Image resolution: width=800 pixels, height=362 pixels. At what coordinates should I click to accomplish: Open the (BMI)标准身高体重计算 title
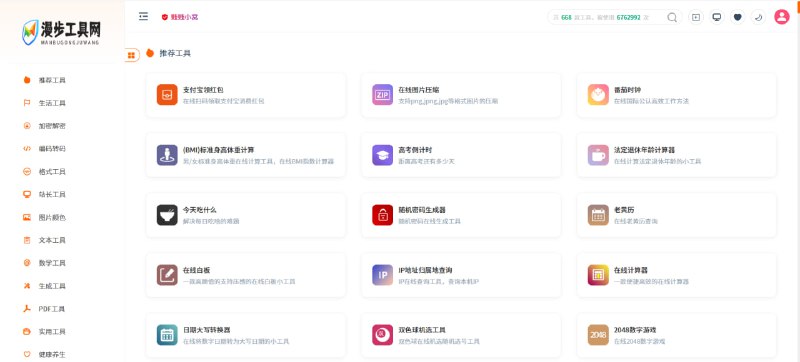tap(218, 150)
